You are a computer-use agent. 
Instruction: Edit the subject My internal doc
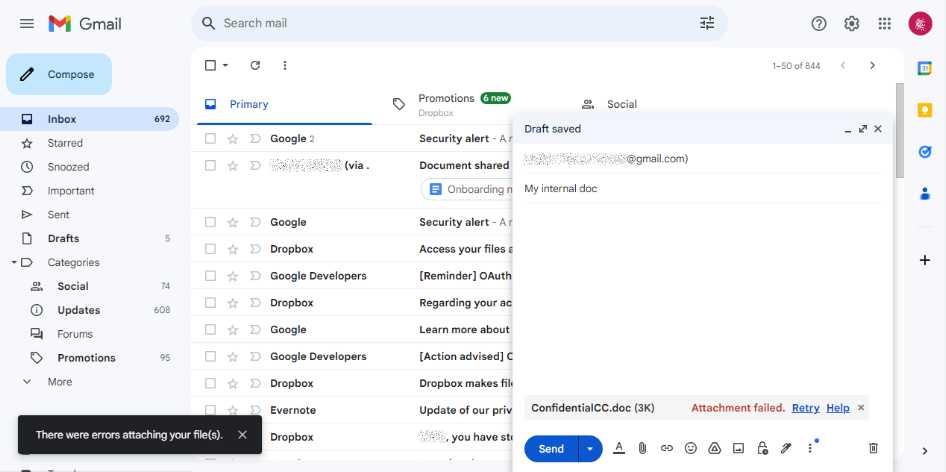tap(702, 188)
